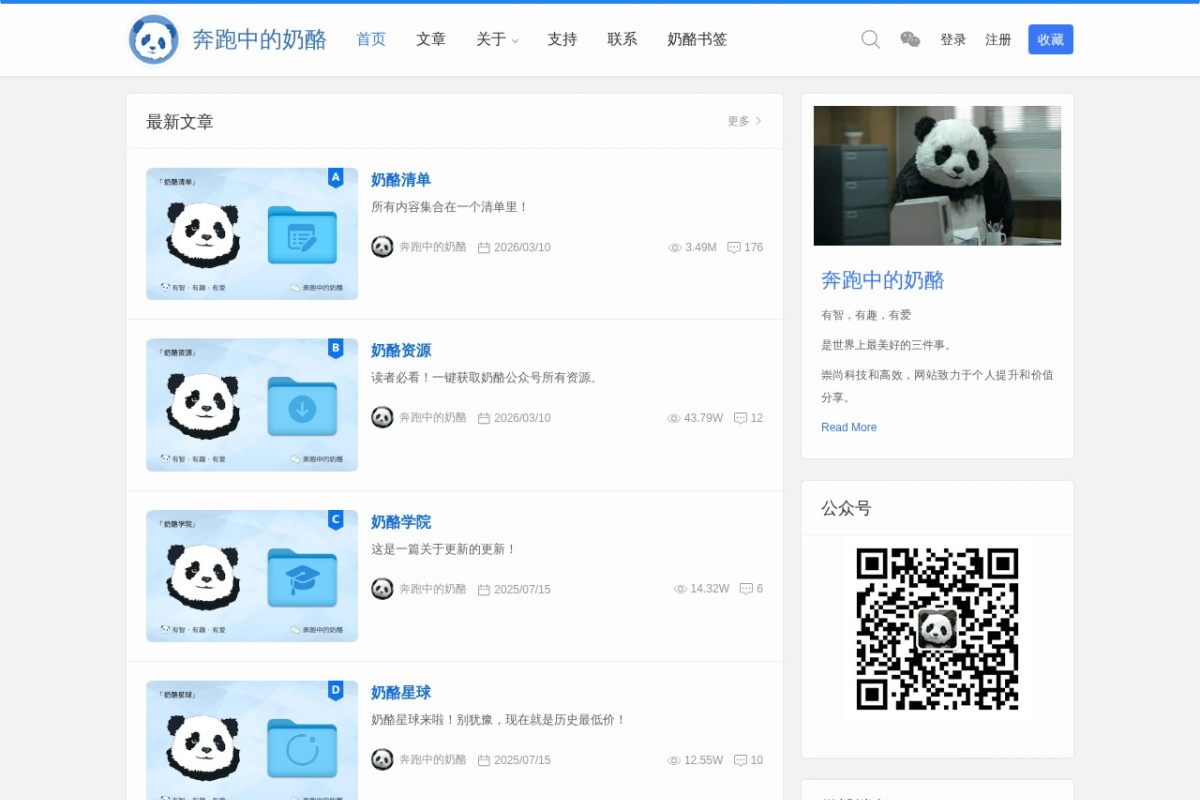This screenshot has height=800, width=1200.
Task: Click the 最新文章 section heading
Action: (x=180, y=122)
